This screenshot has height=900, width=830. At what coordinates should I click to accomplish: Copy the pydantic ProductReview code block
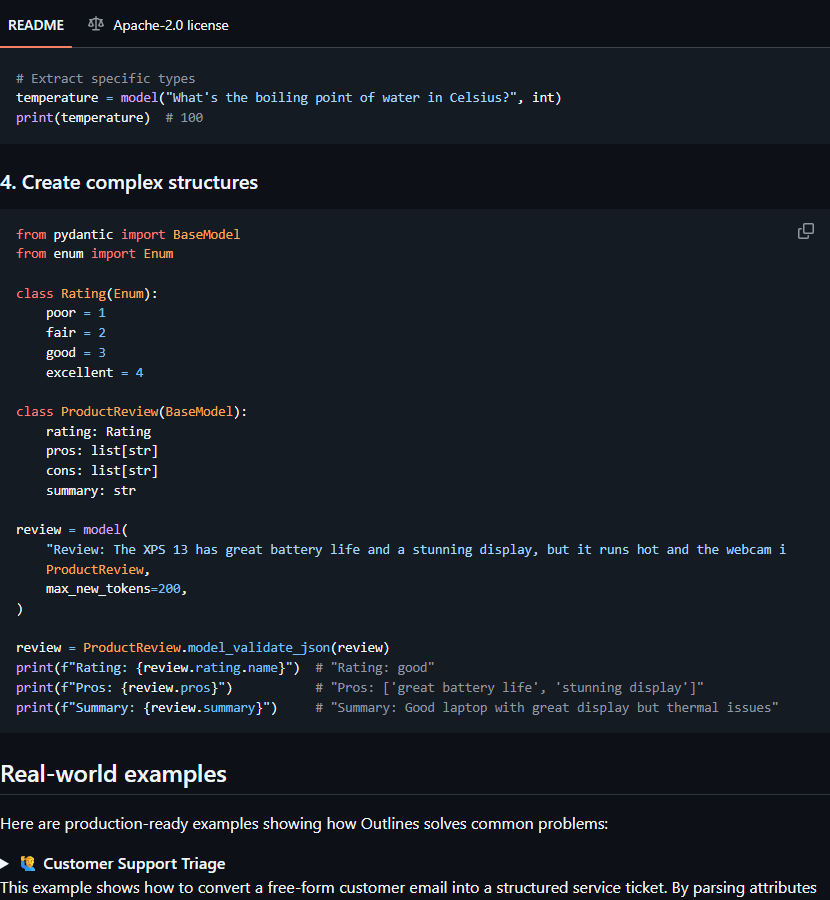(x=805, y=231)
